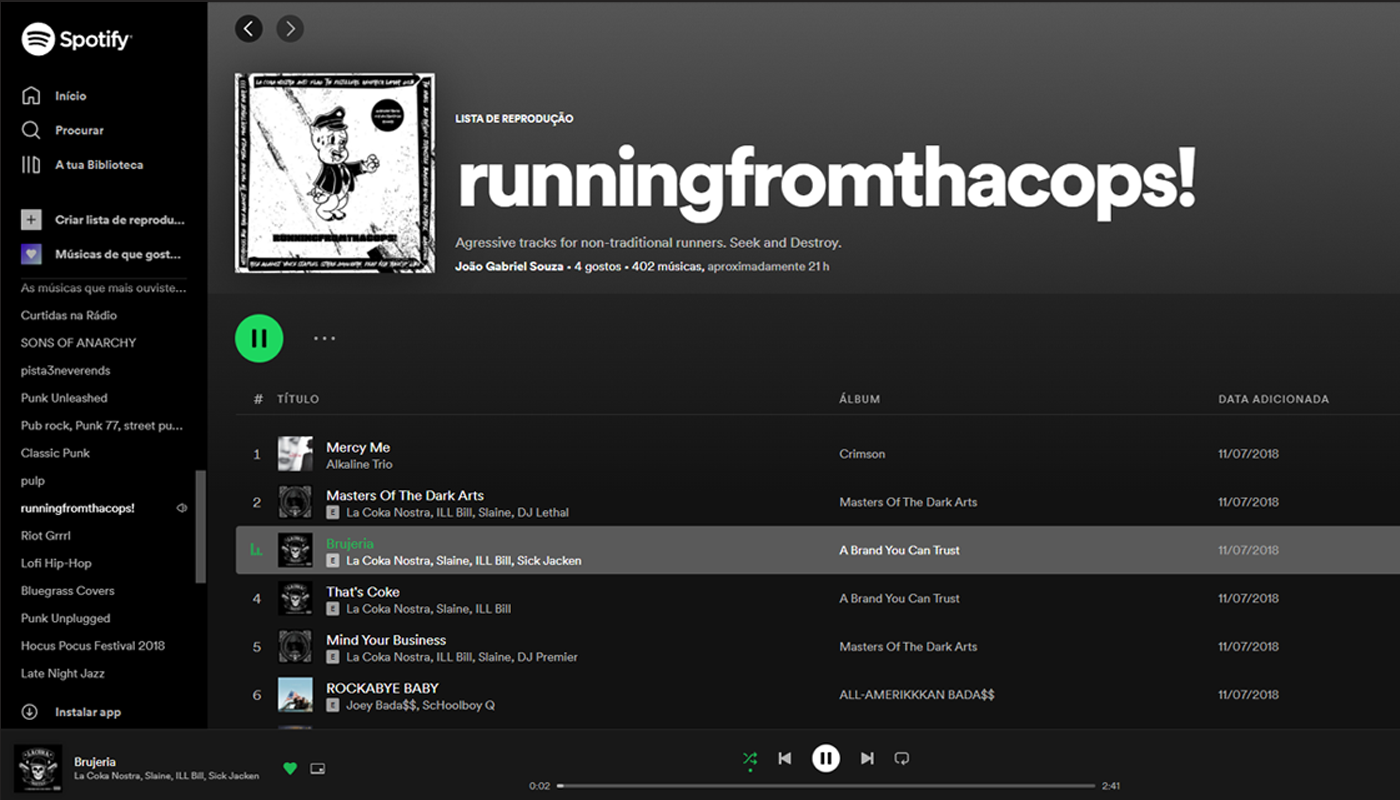Open Alkaline Trio artist link
The height and width of the screenshot is (800, 1400).
click(359, 465)
